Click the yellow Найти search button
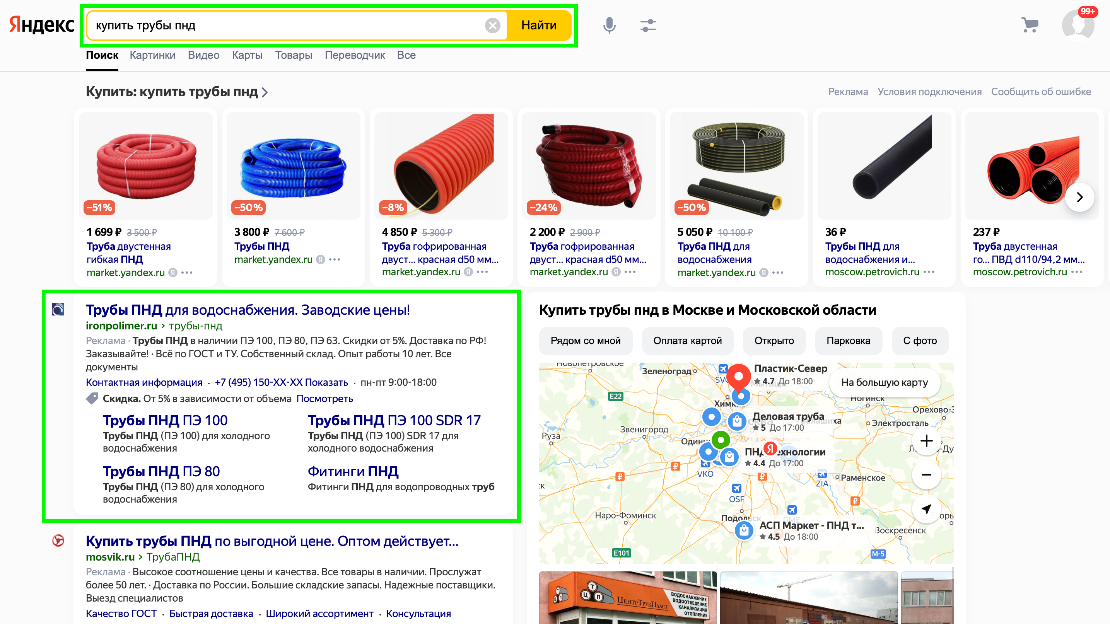Viewport: 1110px width, 624px height. tap(539, 25)
